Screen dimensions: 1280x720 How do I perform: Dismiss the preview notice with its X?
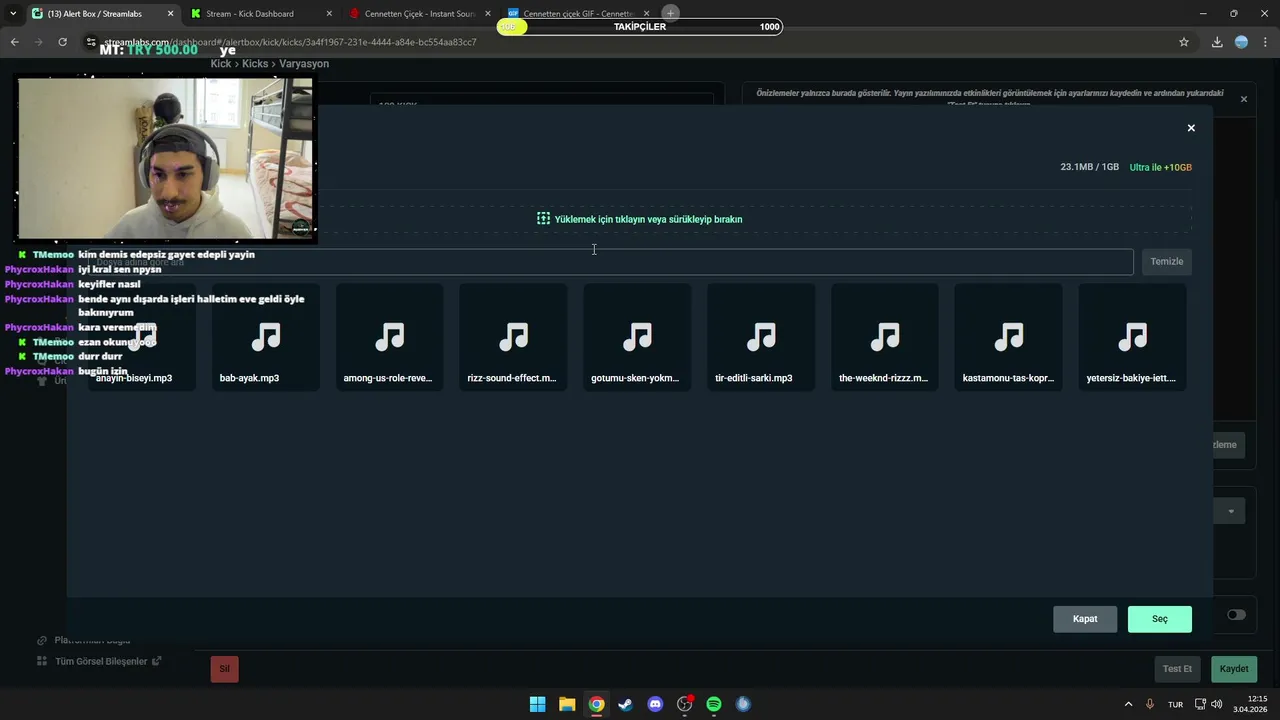coord(1244,99)
